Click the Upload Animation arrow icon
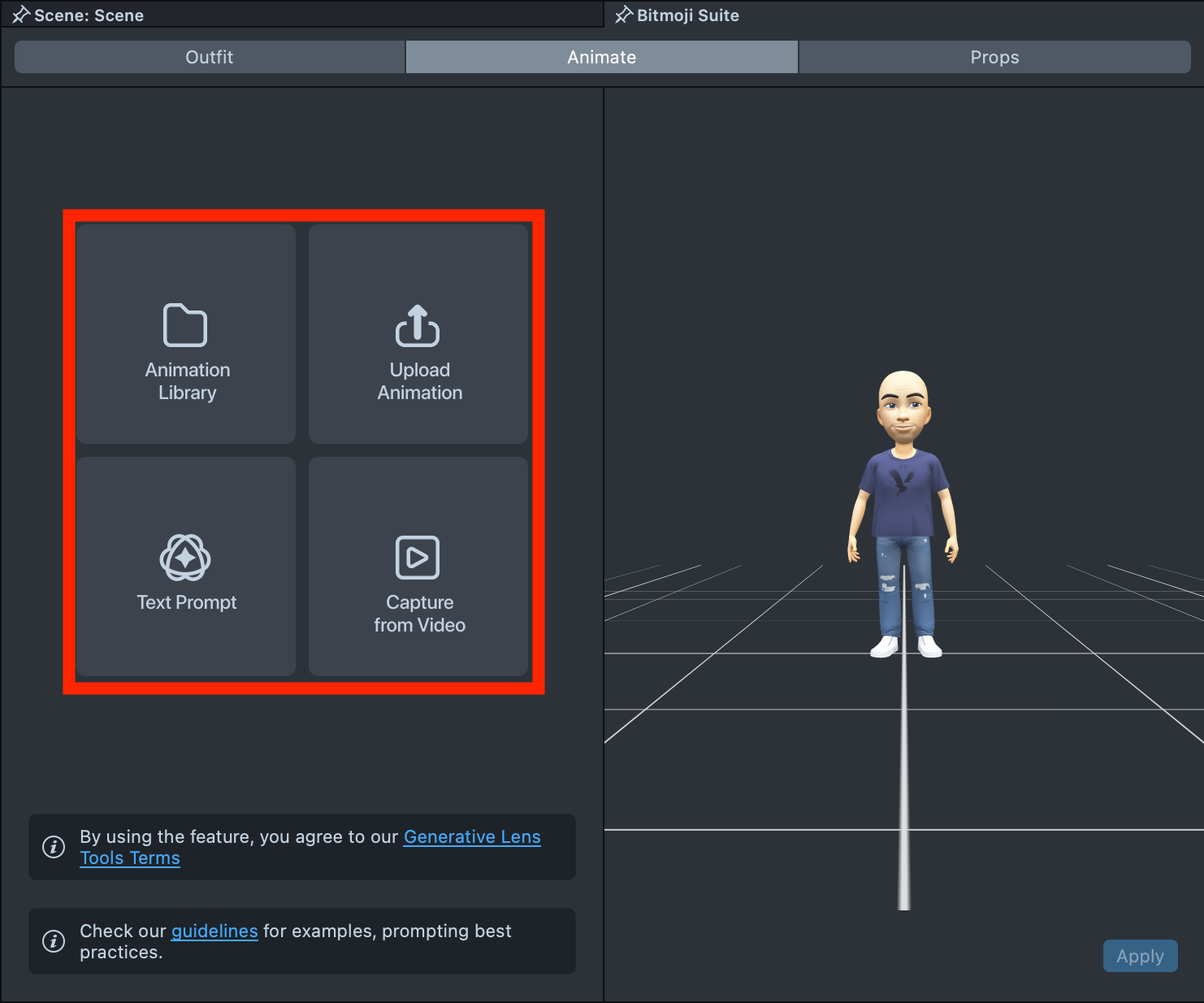Screen dimensions: 1204x1003 [x=418, y=326]
